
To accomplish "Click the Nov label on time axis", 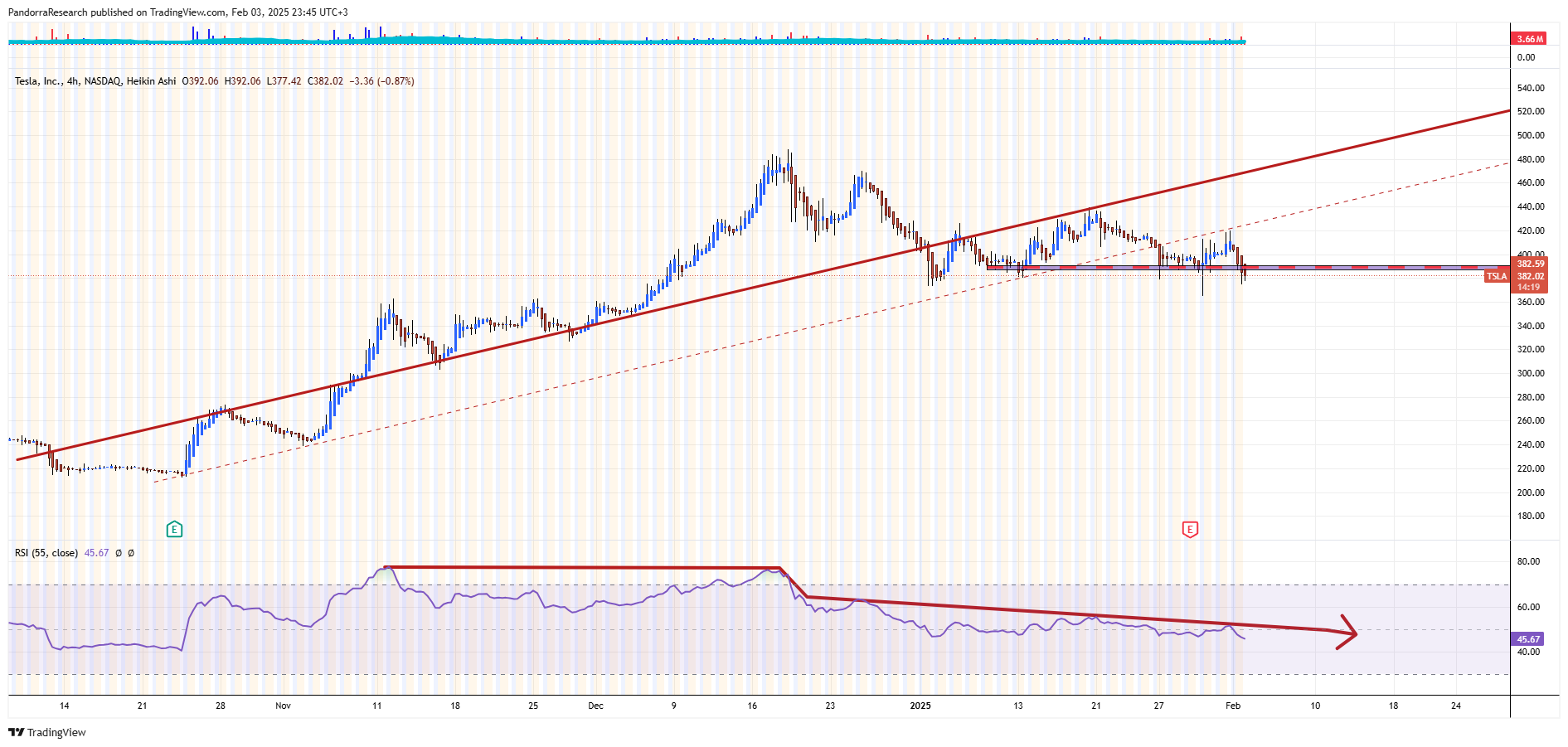I will tap(283, 706).
